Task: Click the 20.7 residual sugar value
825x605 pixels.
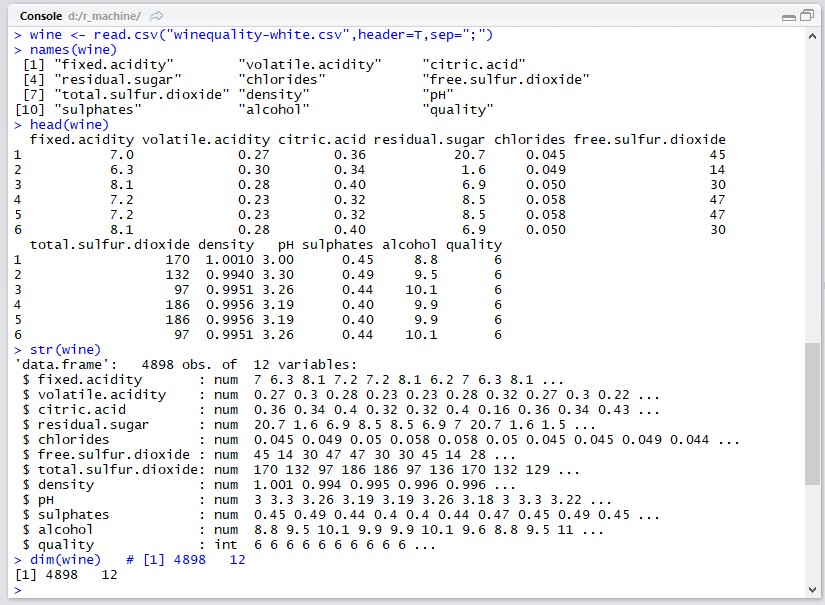Action: pyautogui.click(x=470, y=155)
